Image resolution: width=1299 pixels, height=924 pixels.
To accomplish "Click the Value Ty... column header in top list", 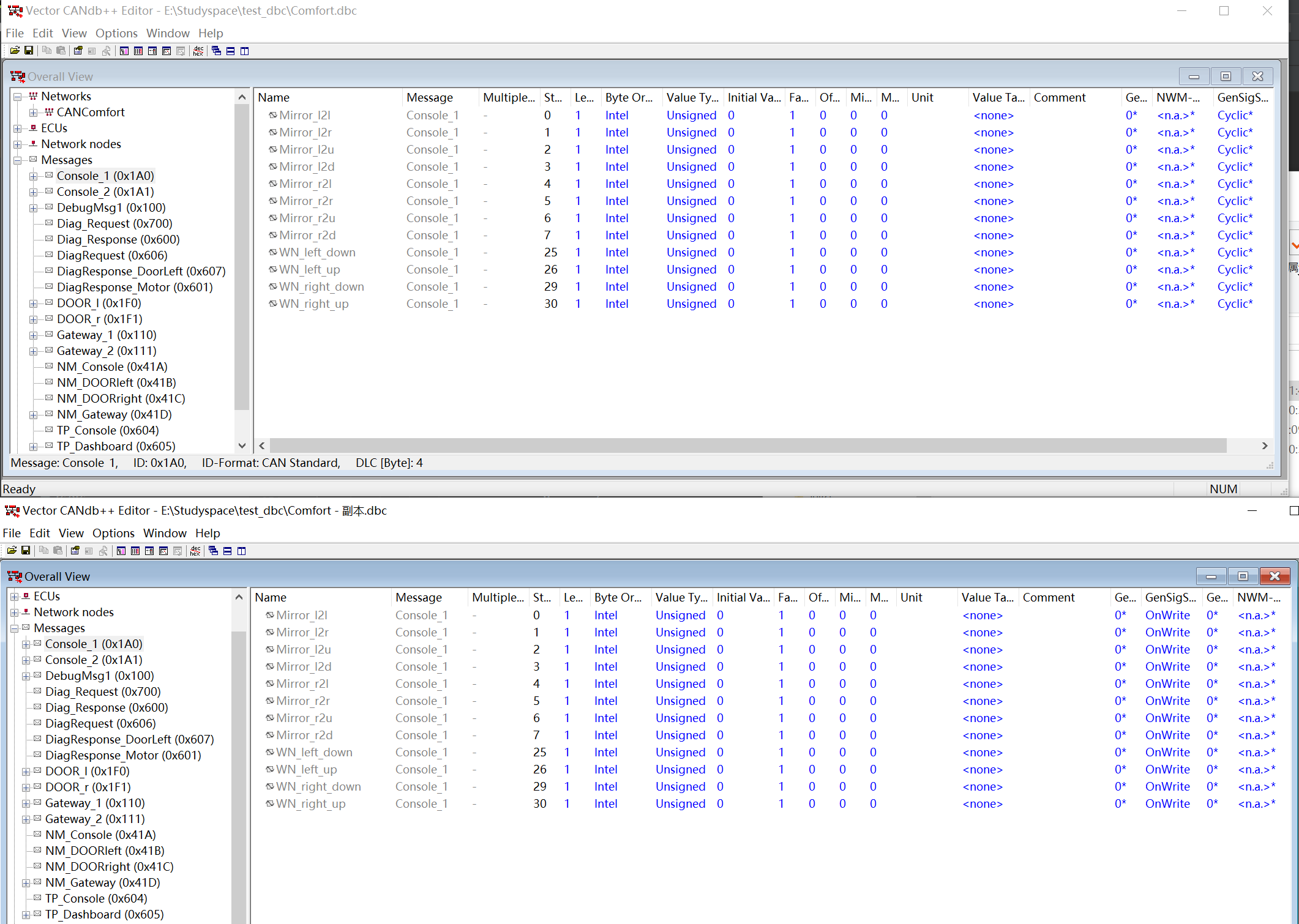I will (x=692, y=97).
